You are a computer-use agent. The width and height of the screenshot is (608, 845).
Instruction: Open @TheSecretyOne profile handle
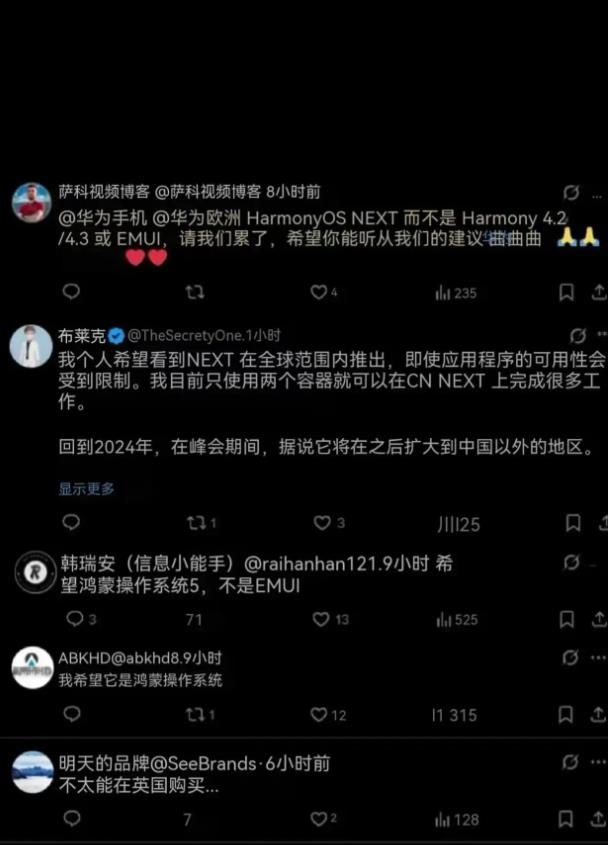click(x=185, y=336)
